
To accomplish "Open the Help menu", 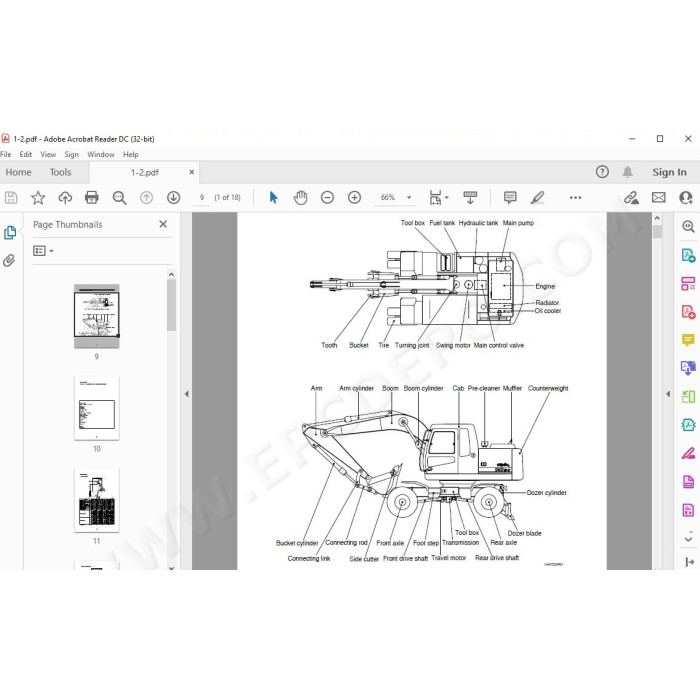I will point(131,154).
